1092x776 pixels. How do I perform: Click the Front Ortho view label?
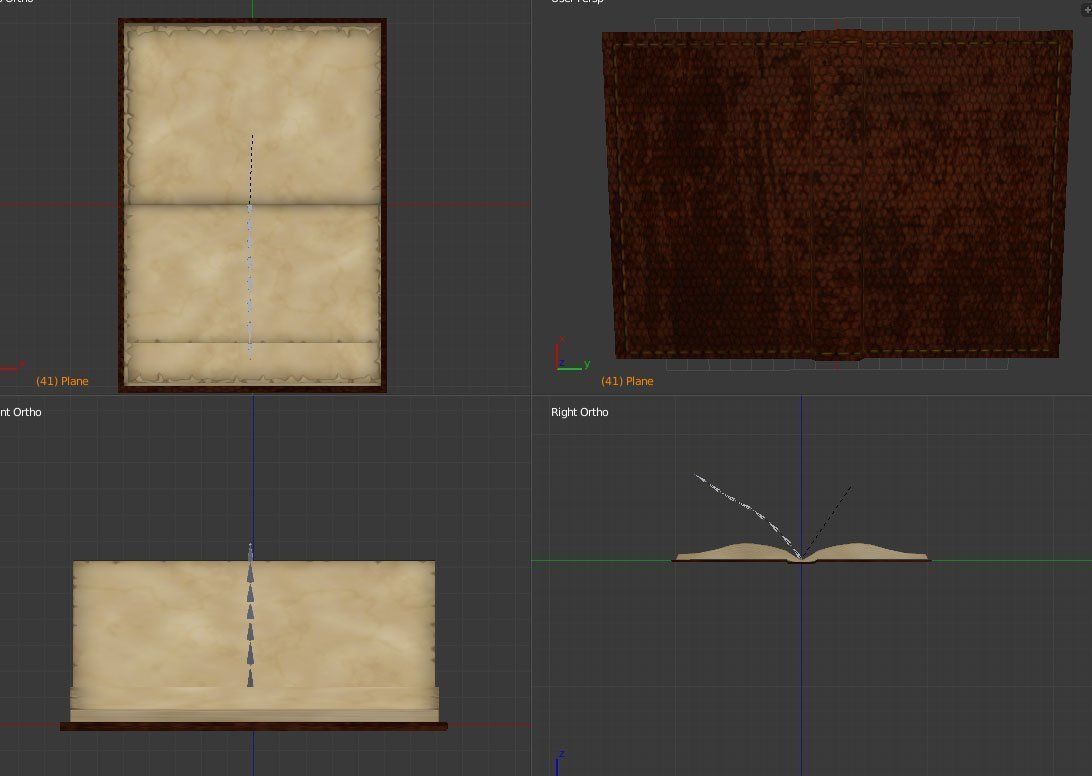(21, 412)
